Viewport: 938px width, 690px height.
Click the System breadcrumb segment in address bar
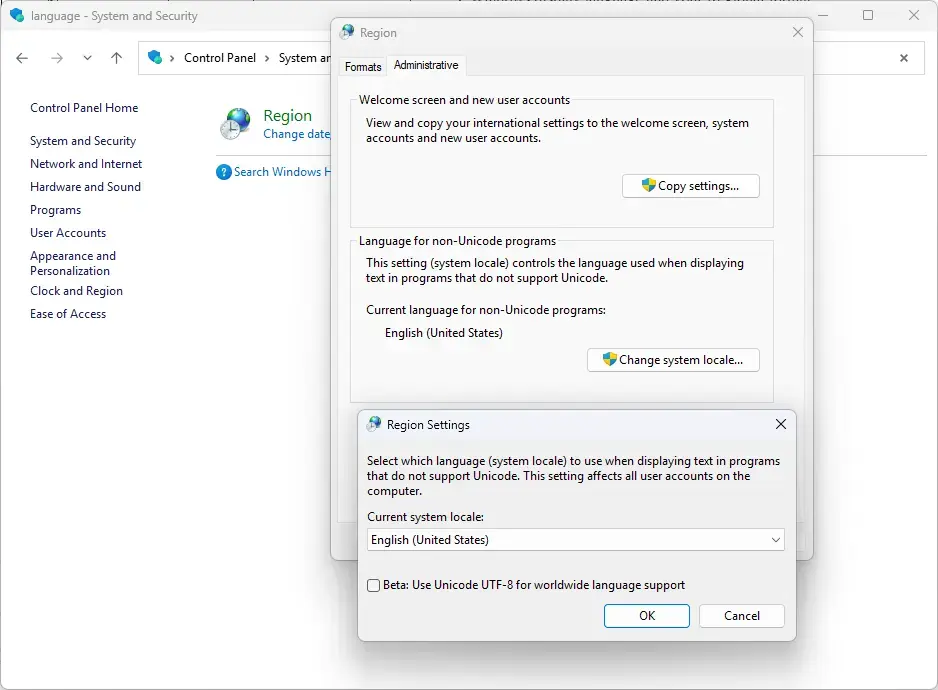304,58
